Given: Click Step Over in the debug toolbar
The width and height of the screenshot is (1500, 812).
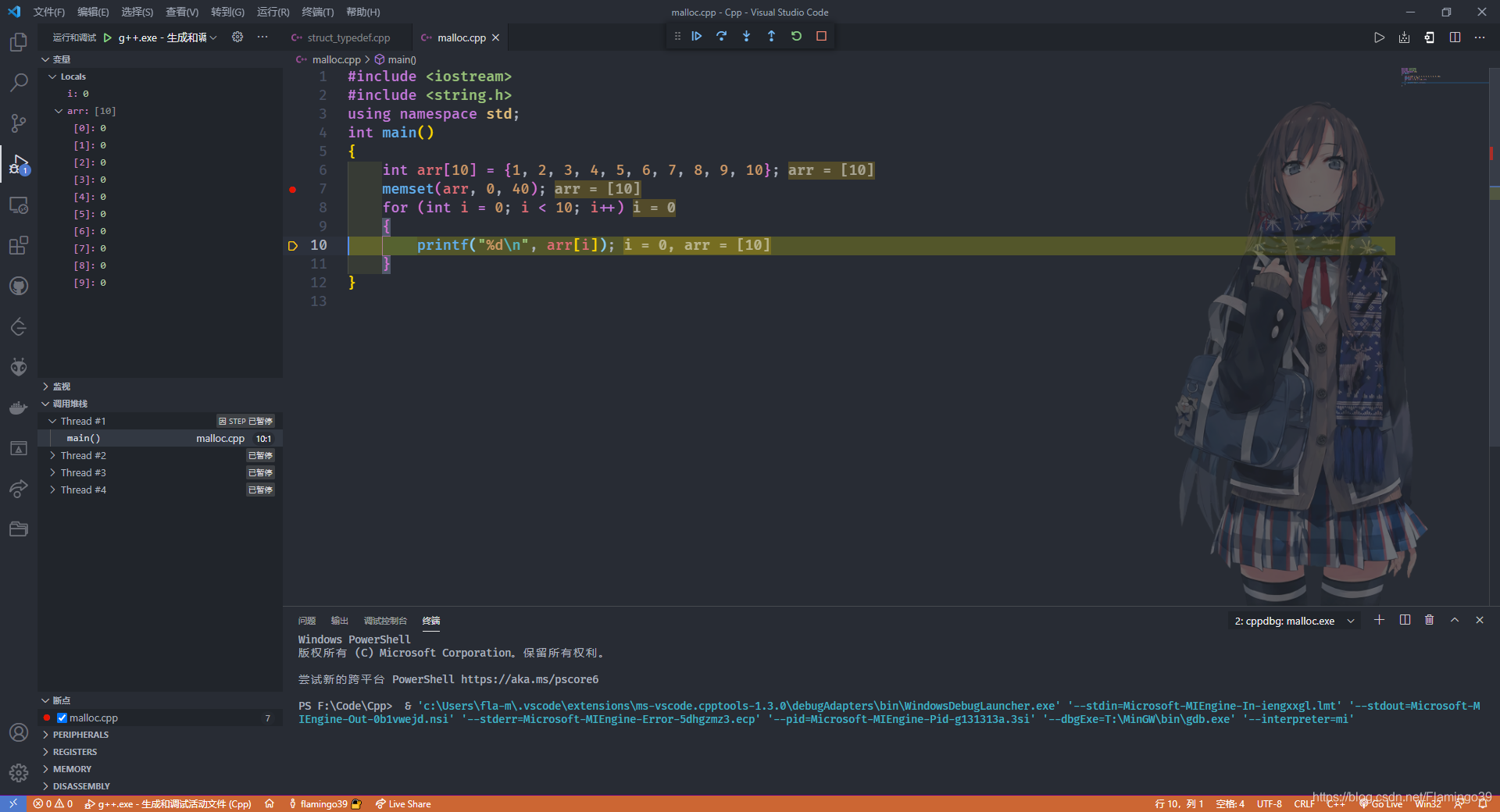Looking at the screenshot, I should [x=722, y=36].
